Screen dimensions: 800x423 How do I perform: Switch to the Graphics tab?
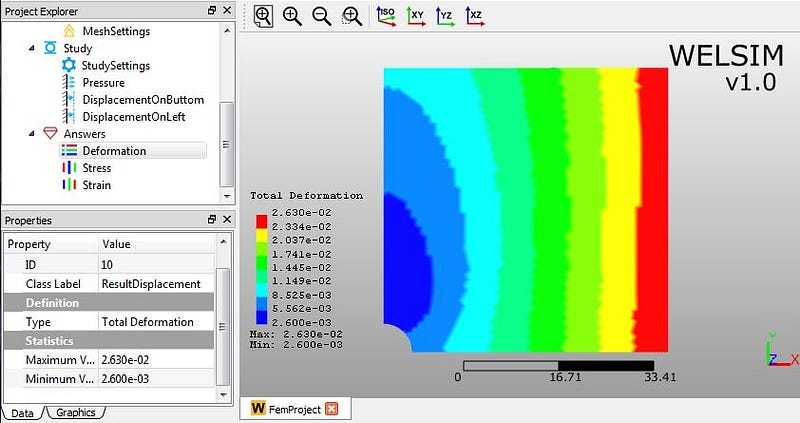point(76,412)
